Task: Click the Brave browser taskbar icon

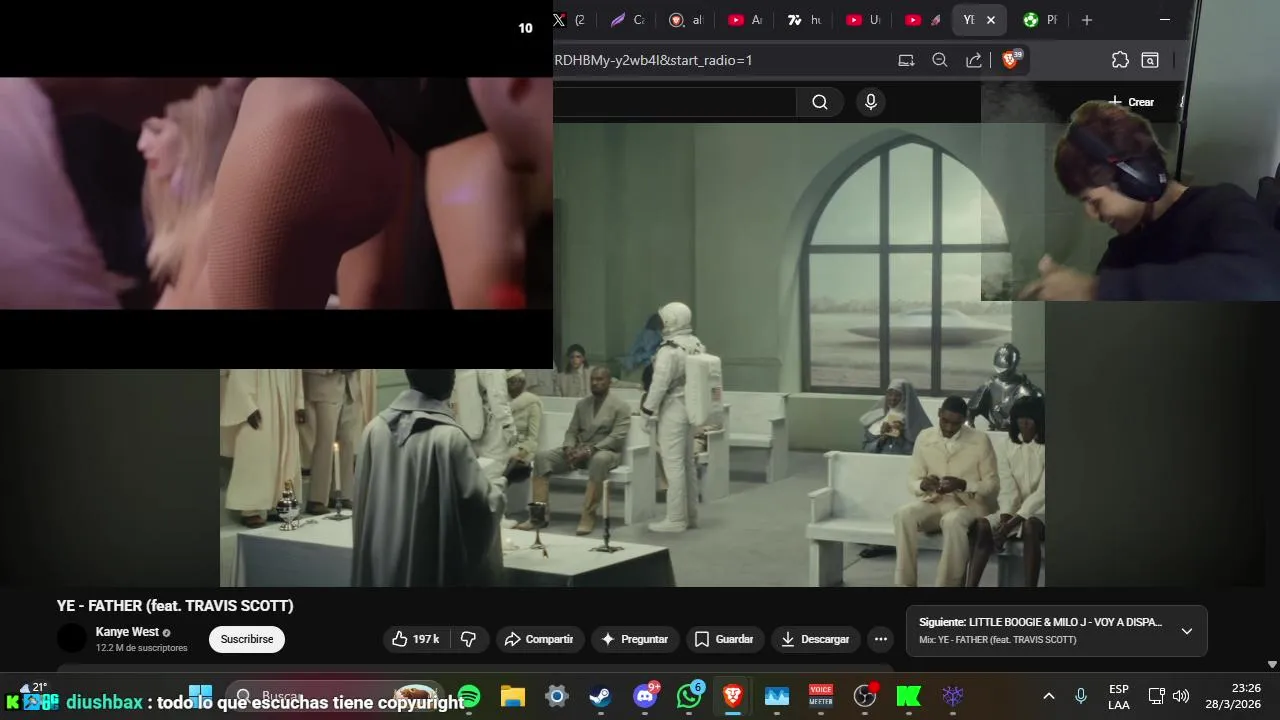Action: coord(733,696)
